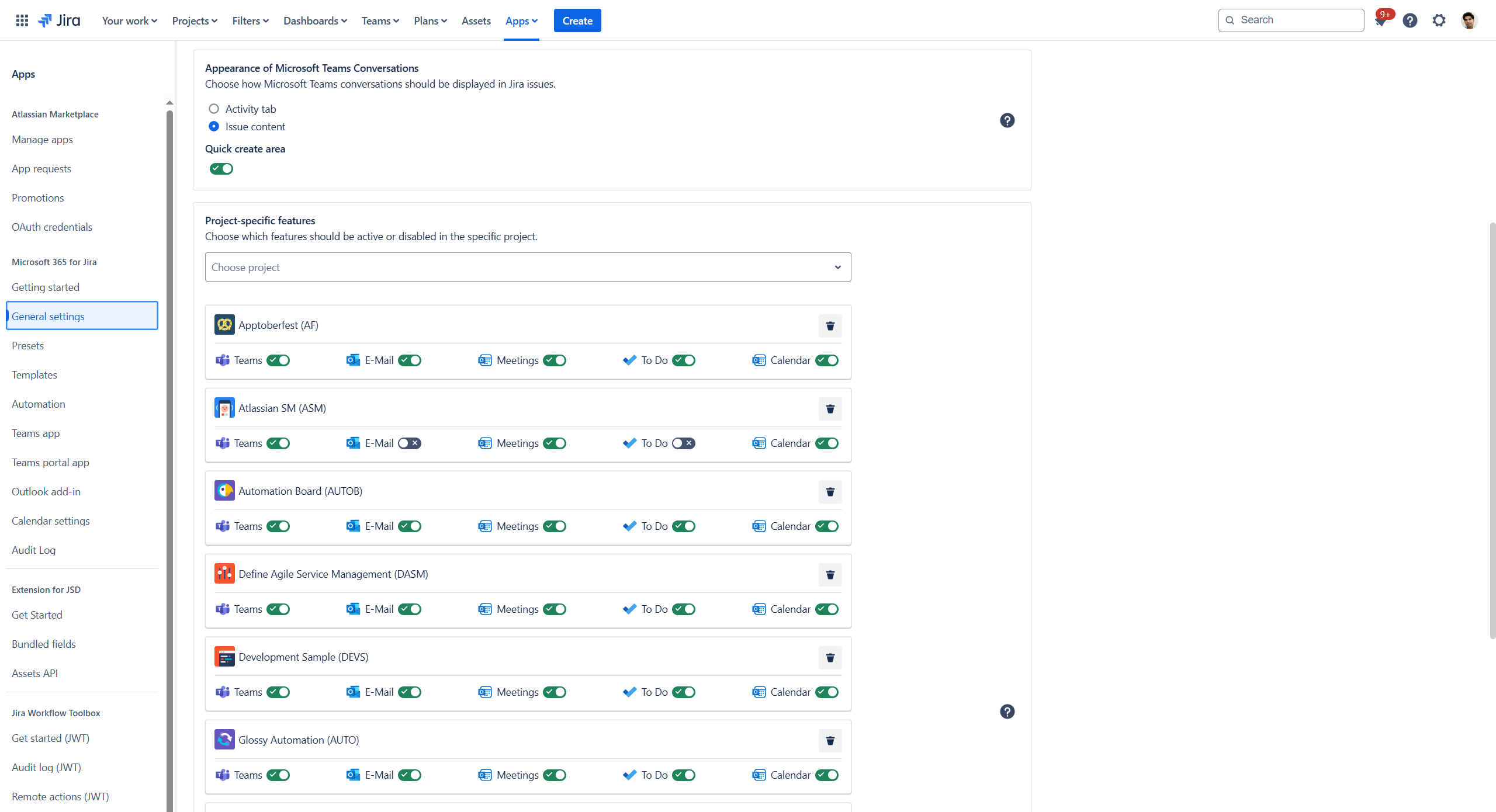Viewport: 1496px width, 812px height.
Task: Expand the Dashboards menu
Action: tap(315, 20)
